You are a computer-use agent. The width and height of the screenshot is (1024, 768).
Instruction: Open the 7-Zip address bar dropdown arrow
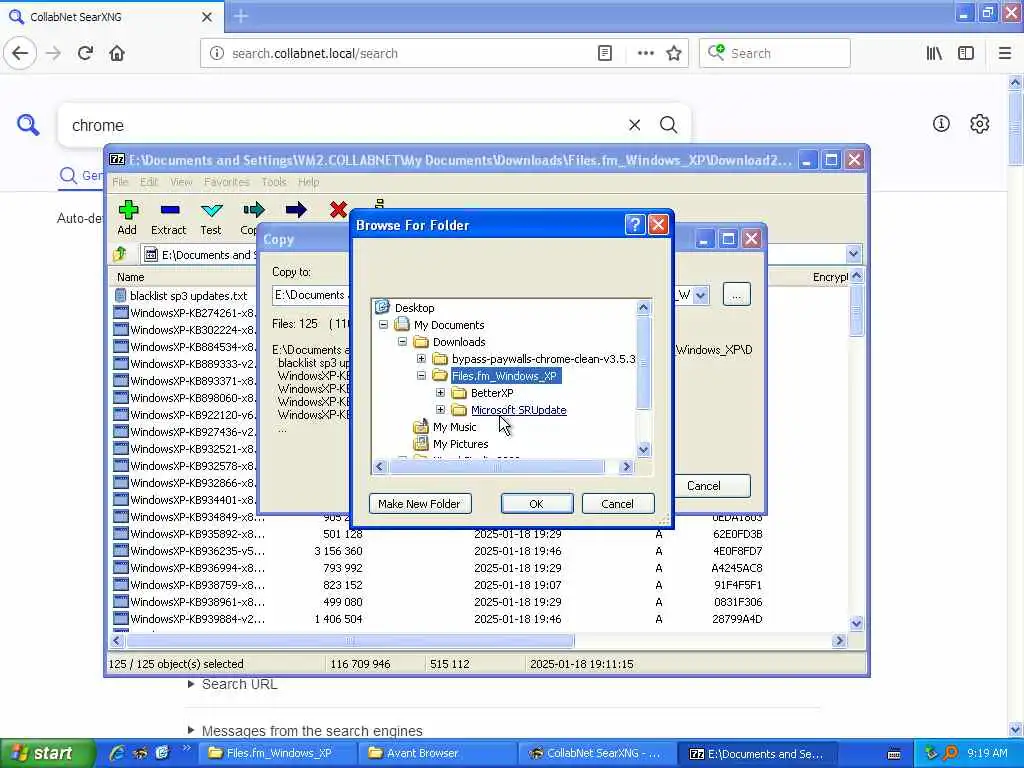pyautogui.click(x=854, y=254)
